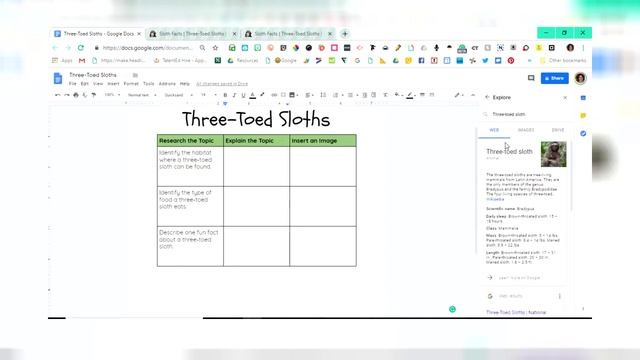640x360 pixels.
Task: Open the font family dropdown
Action: click(178, 95)
